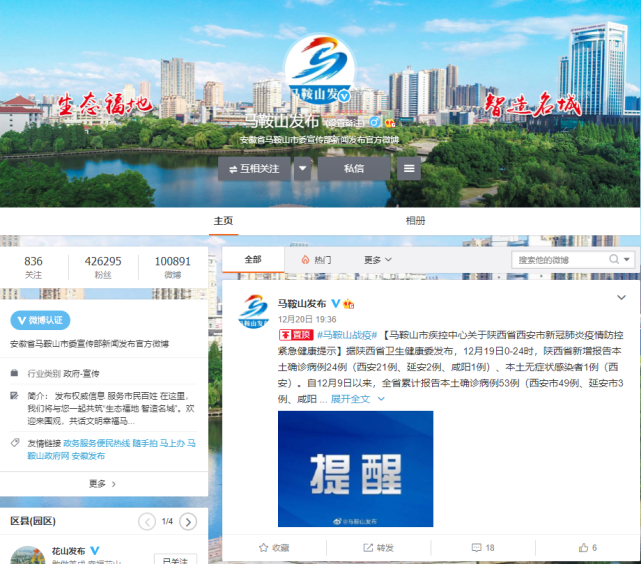Viewport: 641px width, 564px height.
Task: Click the header profile name 马鞍山发布
Action: pyautogui.click(x=282, y=121)
